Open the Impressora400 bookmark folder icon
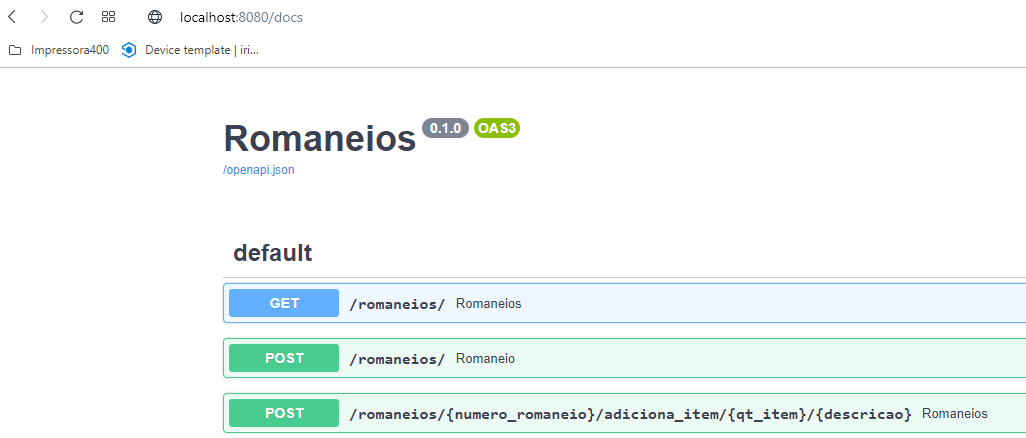This screenshot has width=1026, height=438. click(15, 50)
